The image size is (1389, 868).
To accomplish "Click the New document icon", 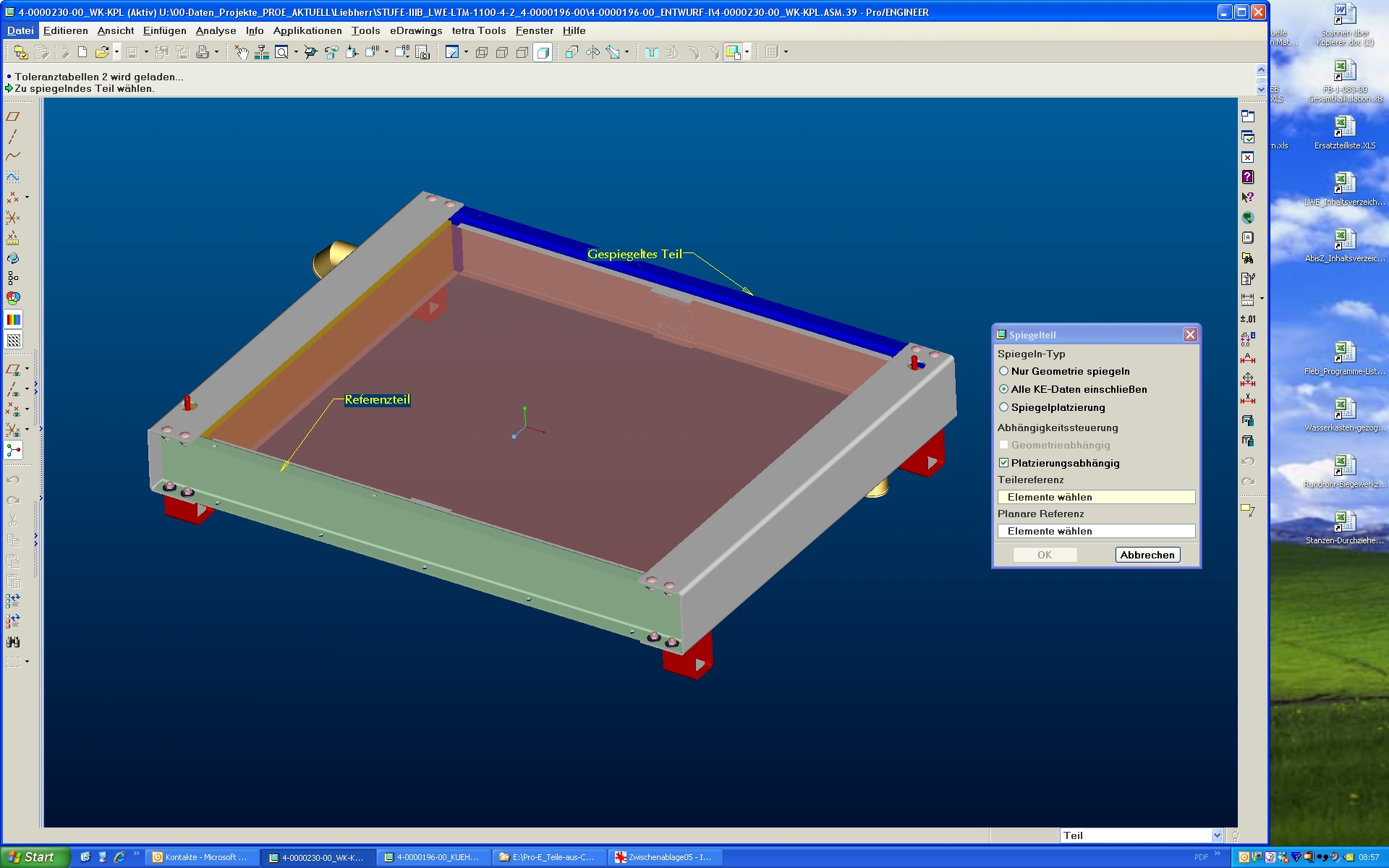I will point(82,52).
